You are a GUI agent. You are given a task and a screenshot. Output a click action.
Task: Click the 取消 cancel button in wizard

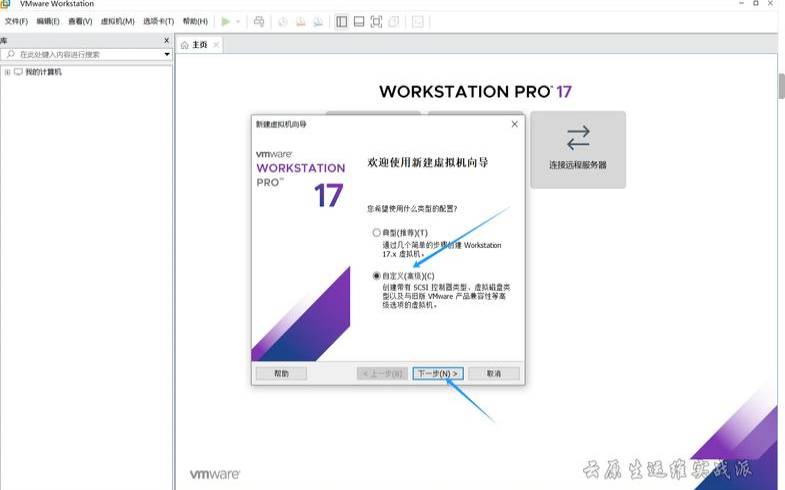(493, 373)
